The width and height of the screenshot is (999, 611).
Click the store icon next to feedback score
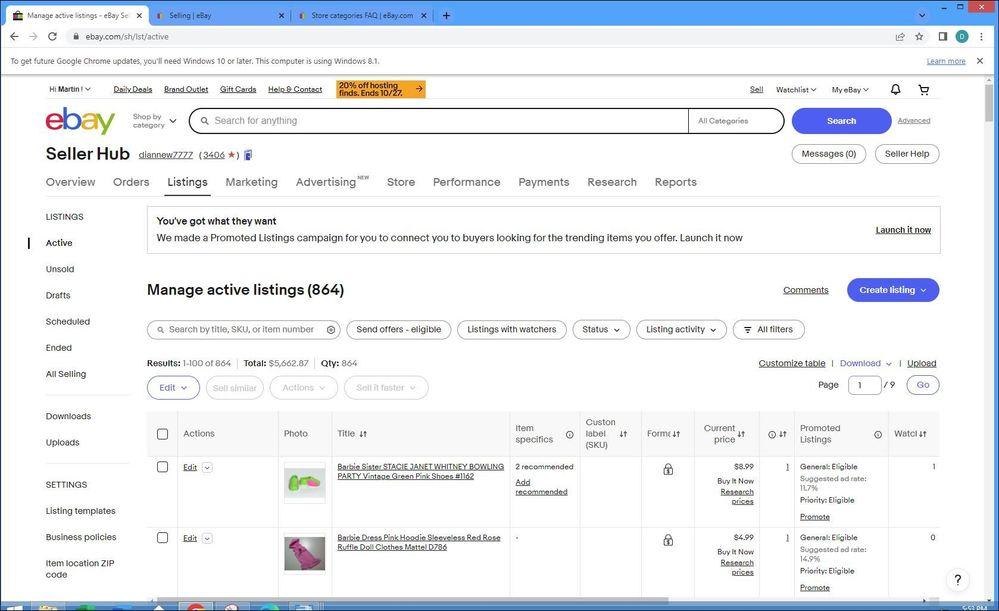[248, 155]
